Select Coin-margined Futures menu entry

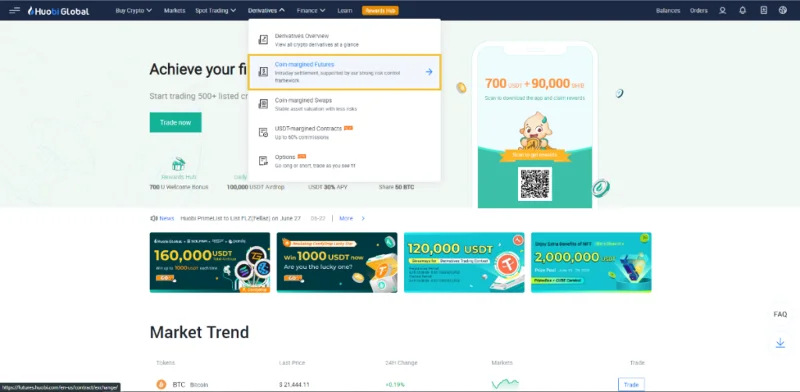[344, 72]
